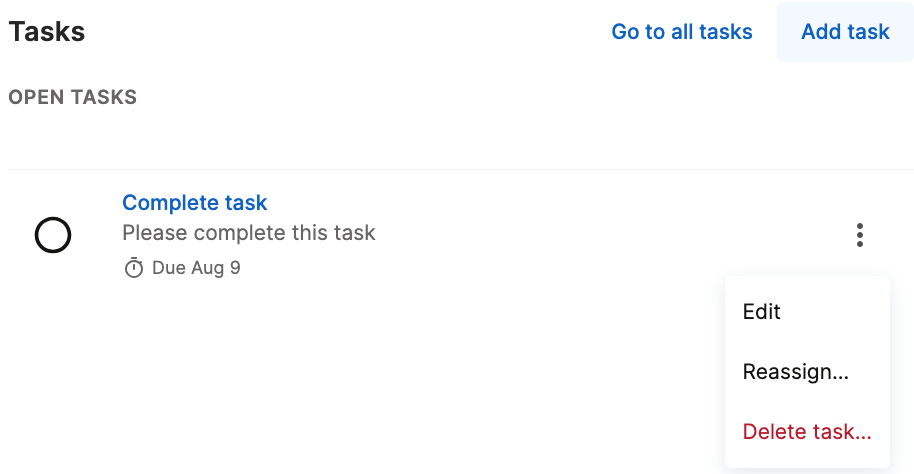The width and height of the screenshot is (914, 474).
Task: Click the Add task button
Action: tap(845, 31)
